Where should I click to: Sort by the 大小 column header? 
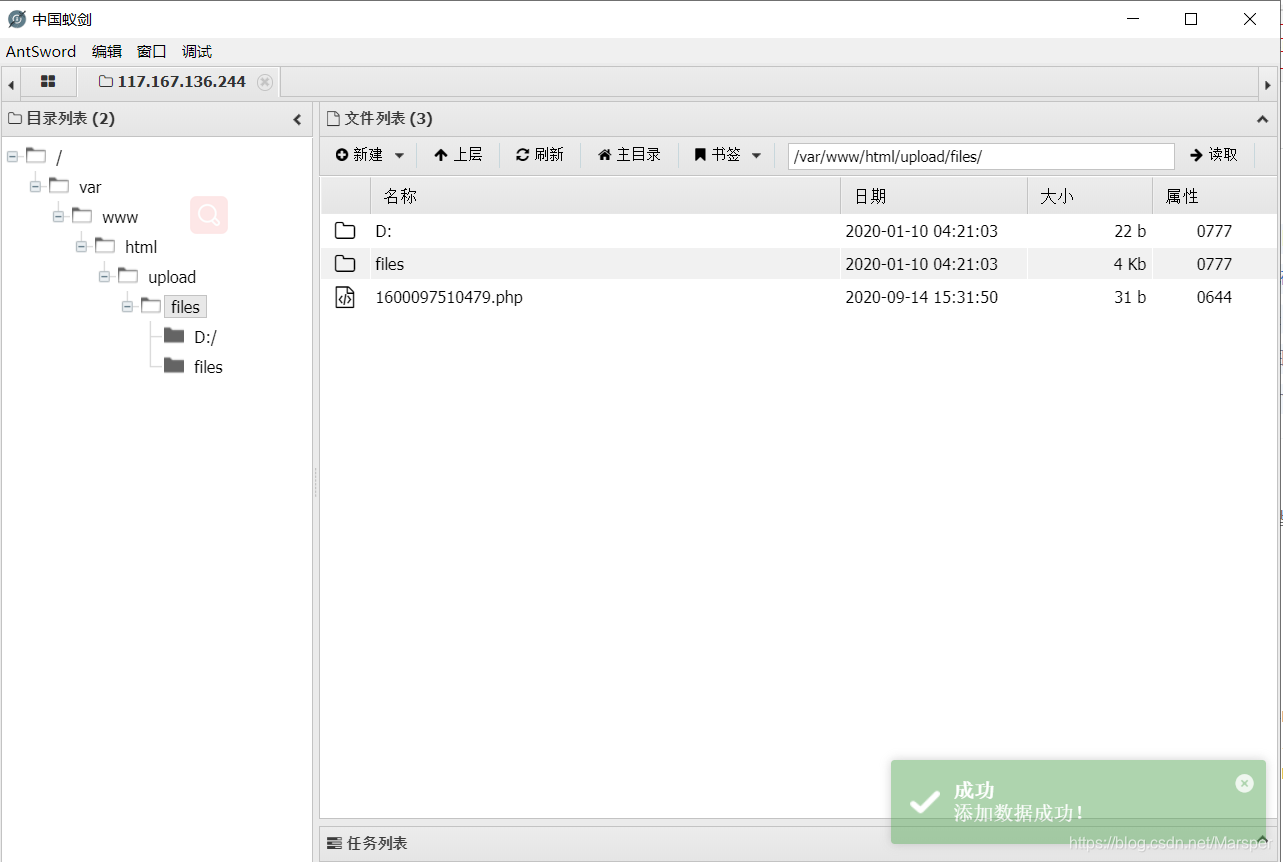pyautogui.click(x=1090, y=196)
